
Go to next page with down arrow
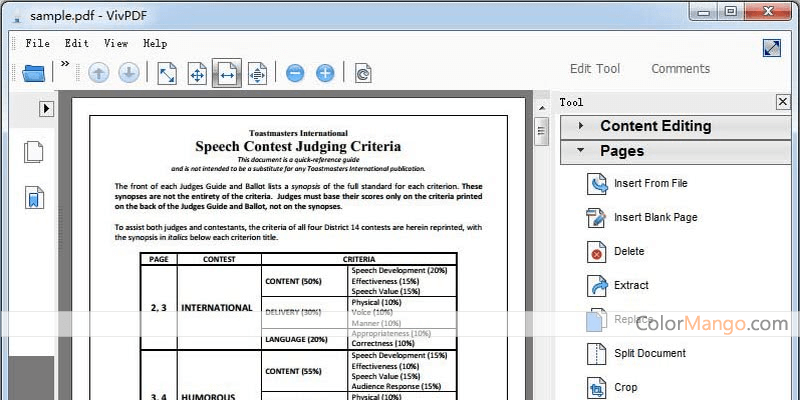coord(128,73)
